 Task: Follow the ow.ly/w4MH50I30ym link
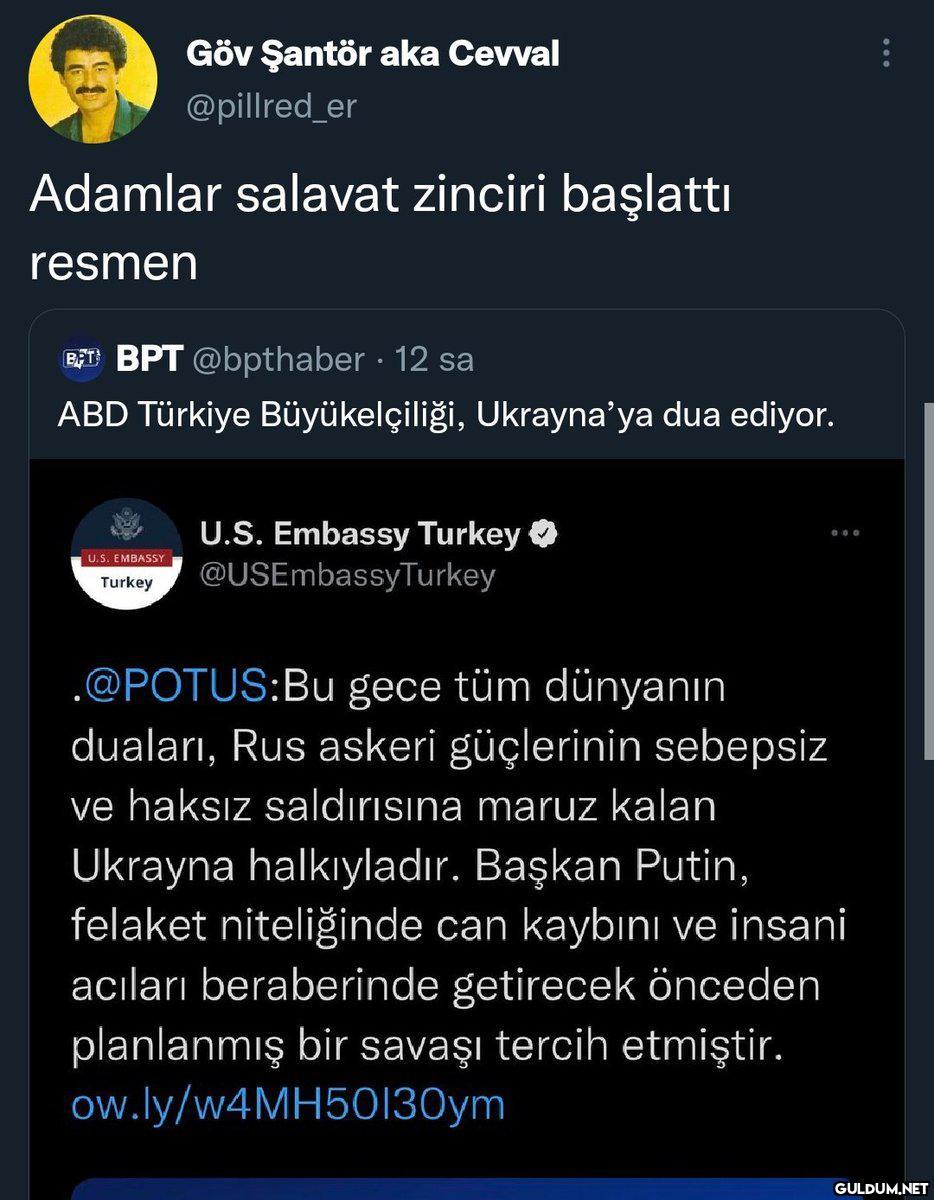[289, 1104]
